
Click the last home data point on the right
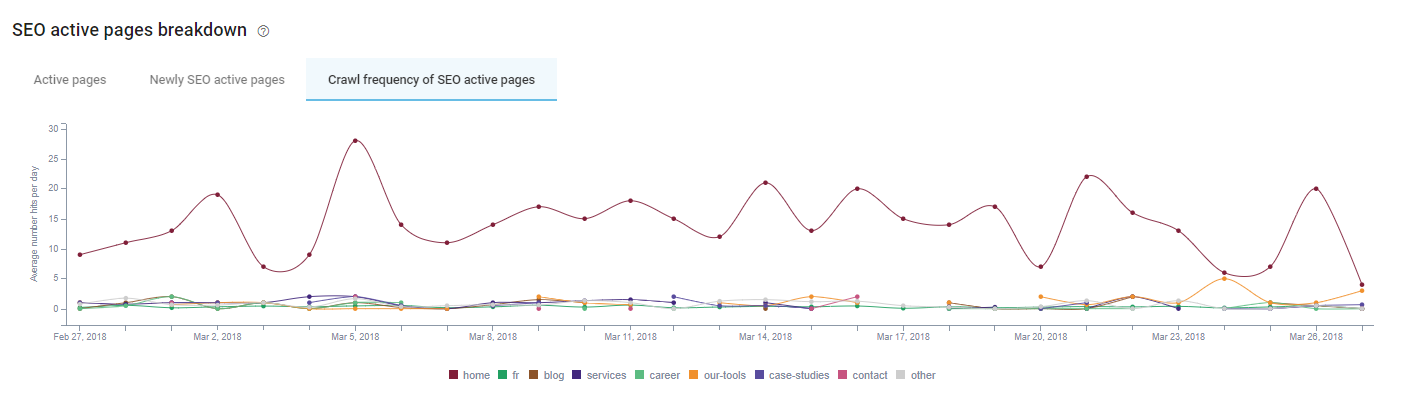[x=1362, y=284]
